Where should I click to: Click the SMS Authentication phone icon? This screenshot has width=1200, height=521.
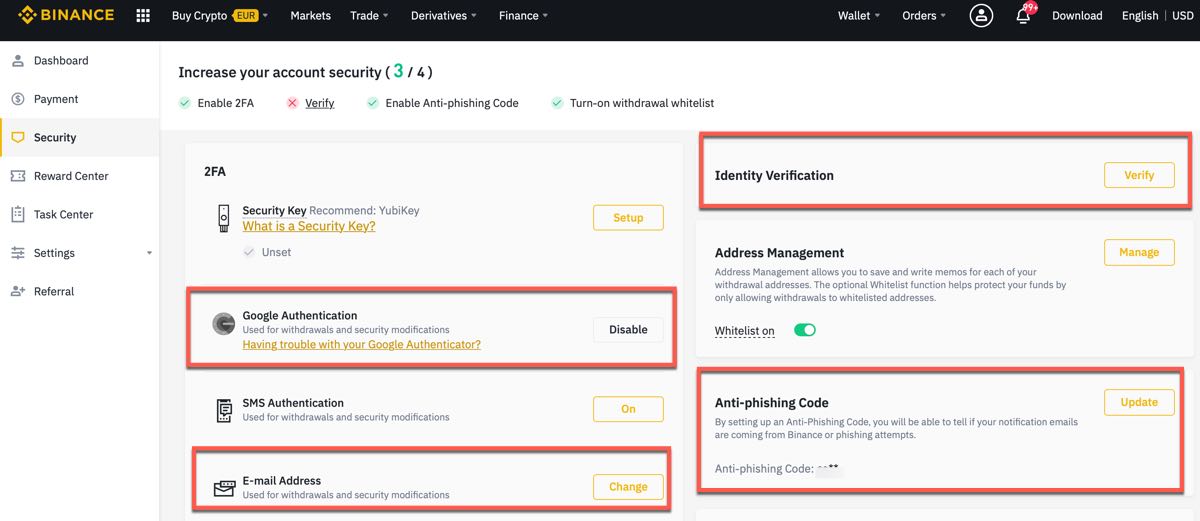(224, 410)
